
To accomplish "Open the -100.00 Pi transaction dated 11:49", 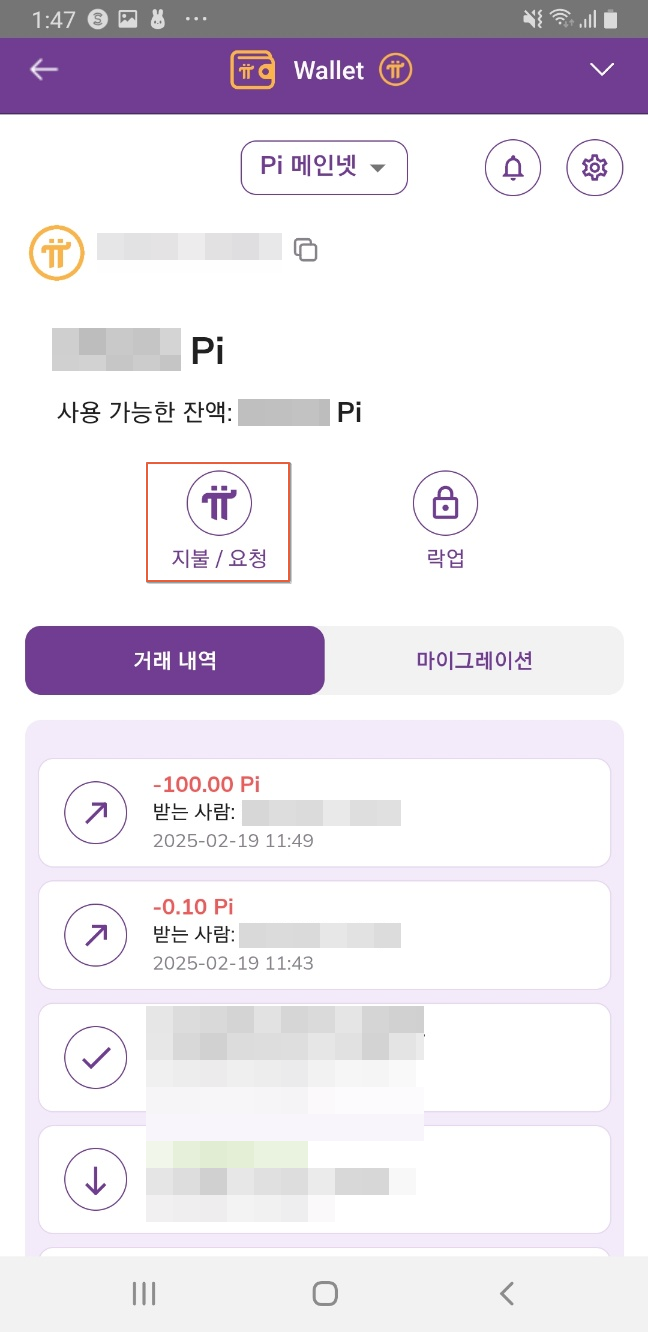I will (x=324, y=813).
